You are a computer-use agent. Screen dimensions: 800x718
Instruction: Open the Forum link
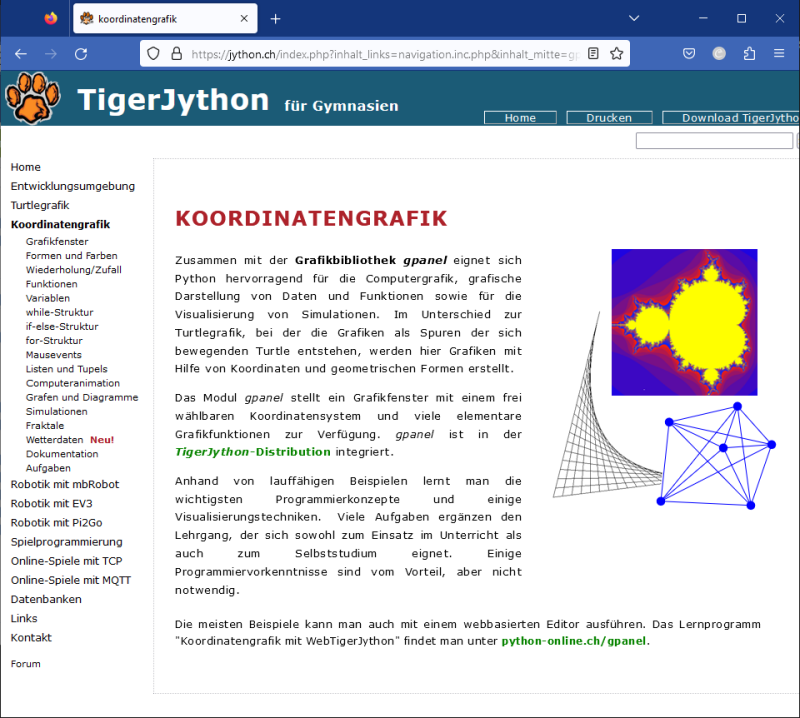tap(26, 664)
